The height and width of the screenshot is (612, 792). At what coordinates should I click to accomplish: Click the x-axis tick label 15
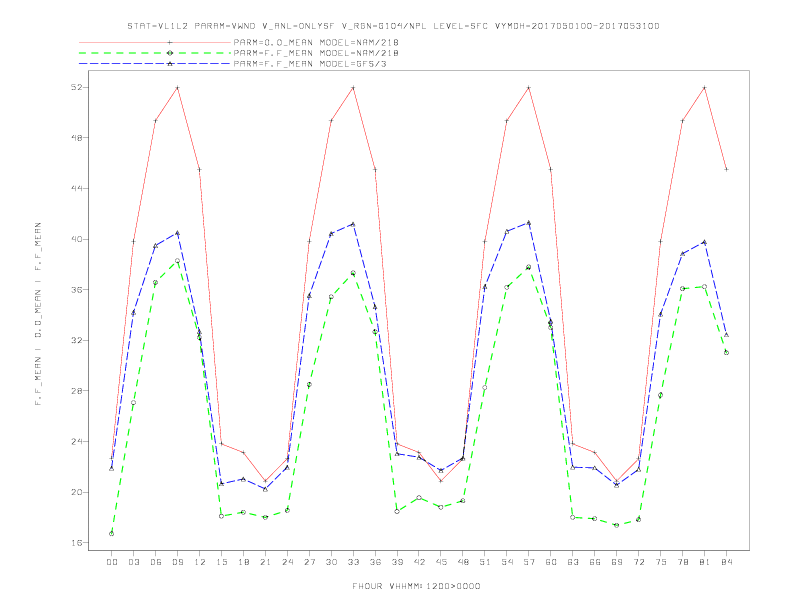pos(221,562)
